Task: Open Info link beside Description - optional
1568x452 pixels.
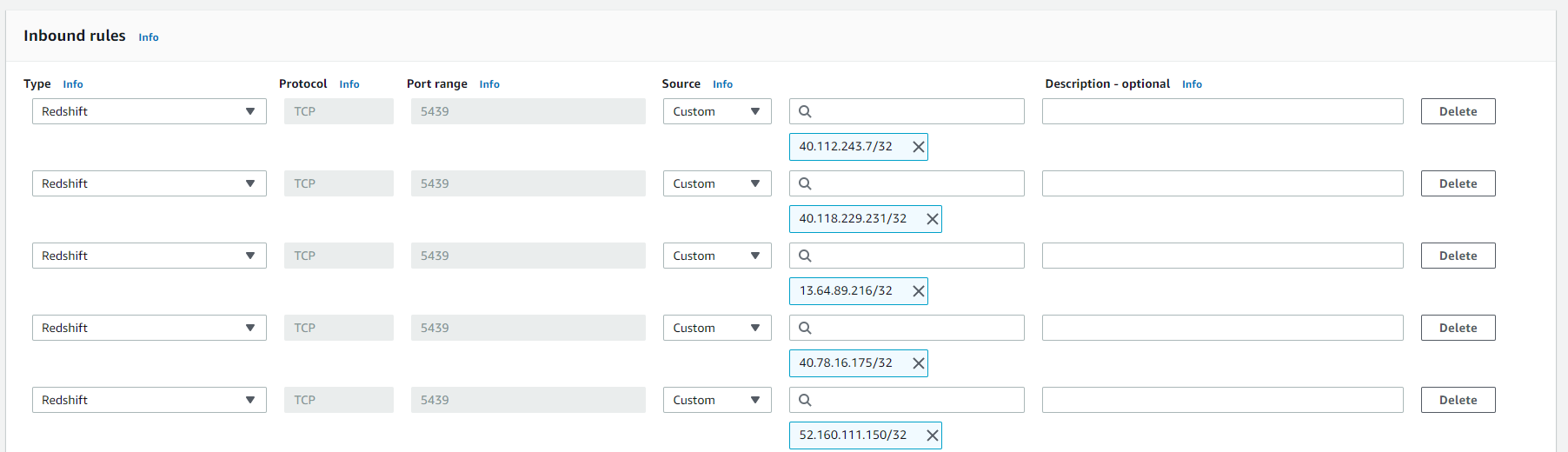Action: point(1192,84)
